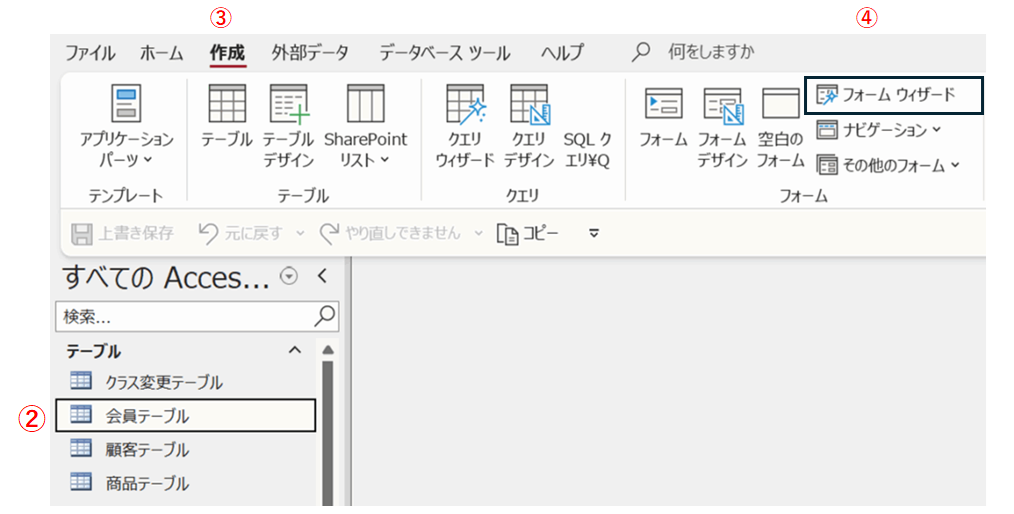Viewport: 1014px width, 514px height.
Task: Open クエリ デザイン view
Action: click(x=529, y=126)
